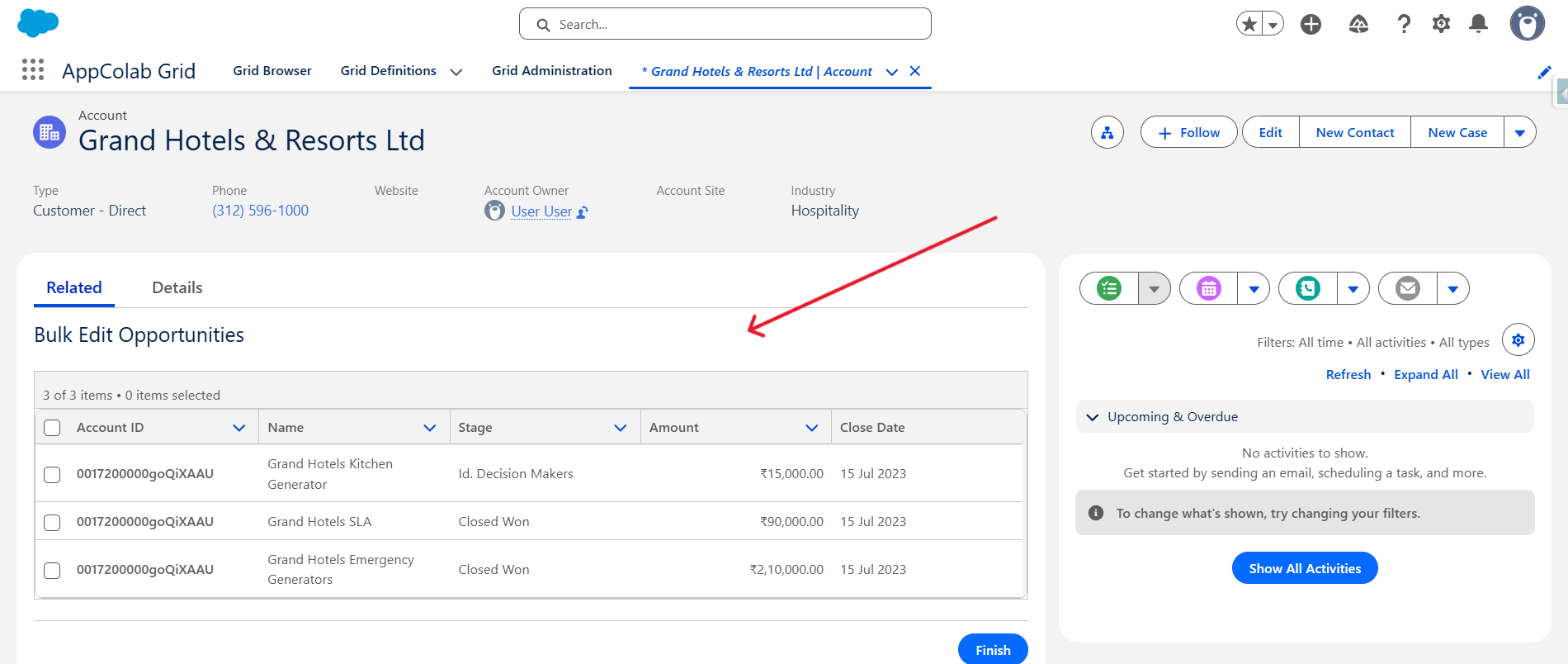
Task: Follow this account
Action: [1189, 132]
